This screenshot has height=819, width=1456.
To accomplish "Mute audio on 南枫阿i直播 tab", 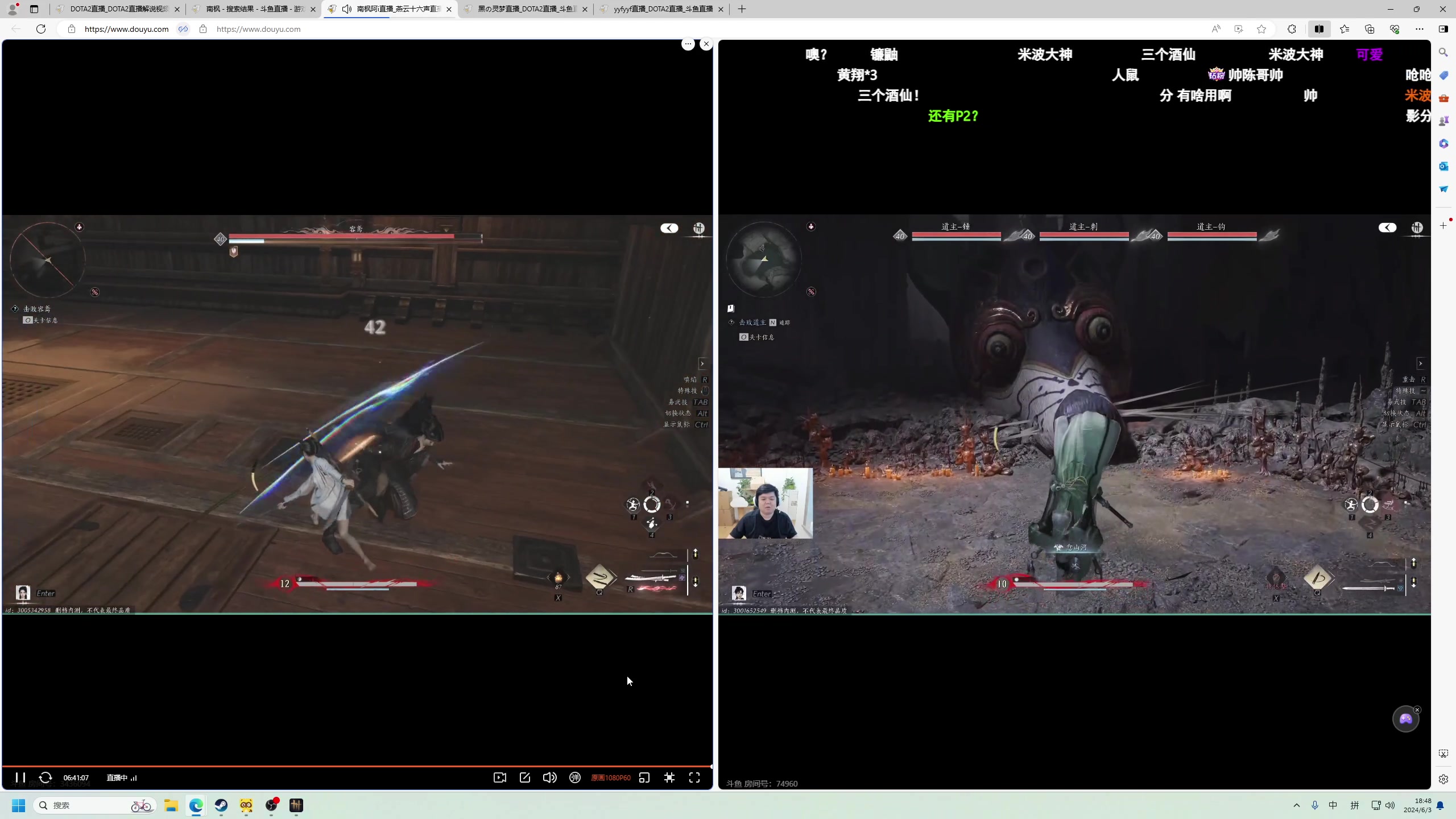I will click(x=347, y=9).
